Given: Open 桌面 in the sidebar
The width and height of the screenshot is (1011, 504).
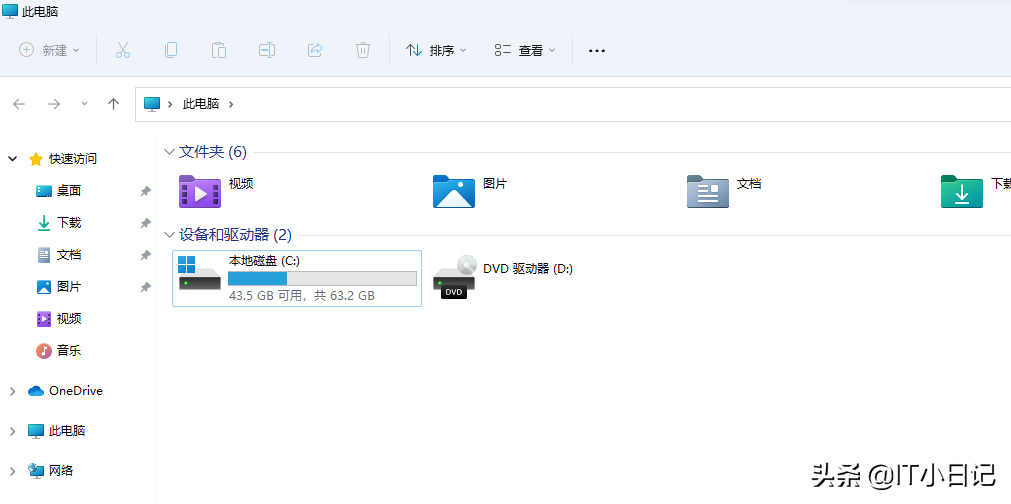Looking at the screenshot, I should 69,191.
